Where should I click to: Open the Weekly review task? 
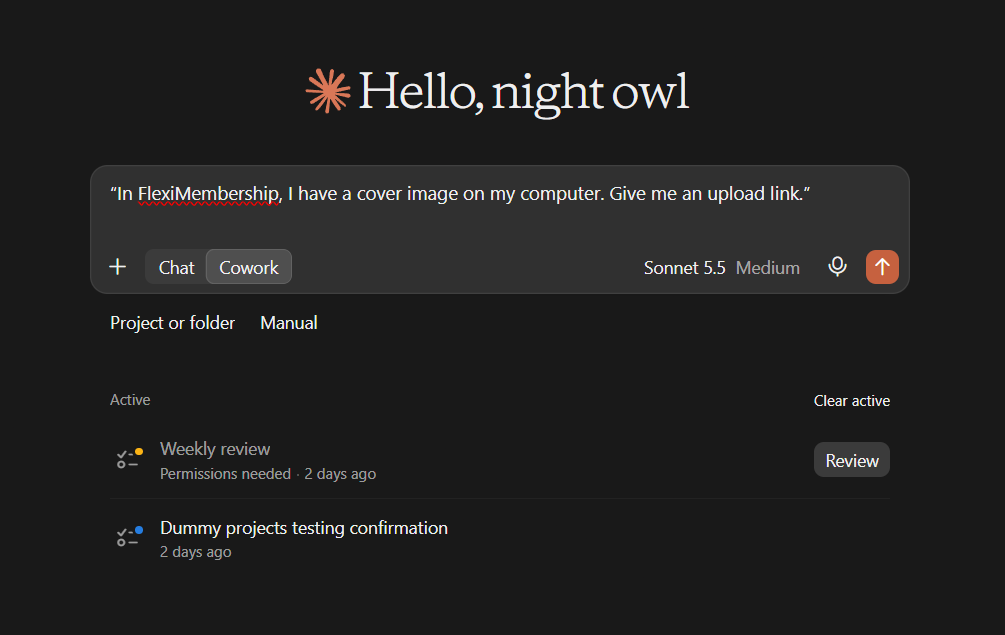(215, 449)
